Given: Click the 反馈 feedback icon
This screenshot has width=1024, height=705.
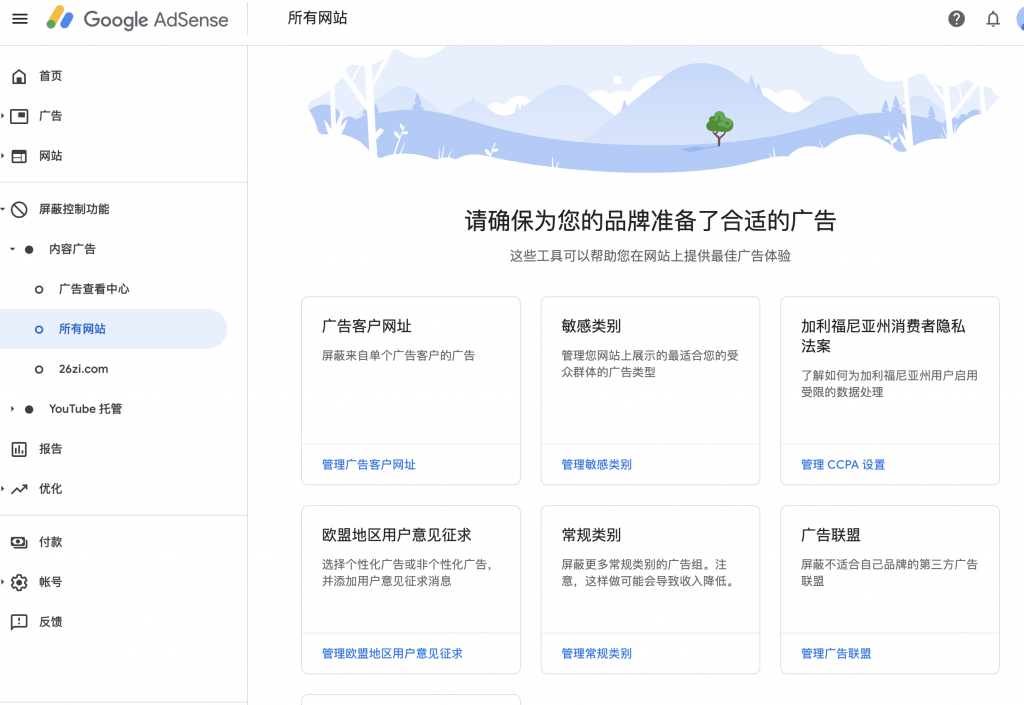Looking at the screenshot, I should [x=19, y=622].
